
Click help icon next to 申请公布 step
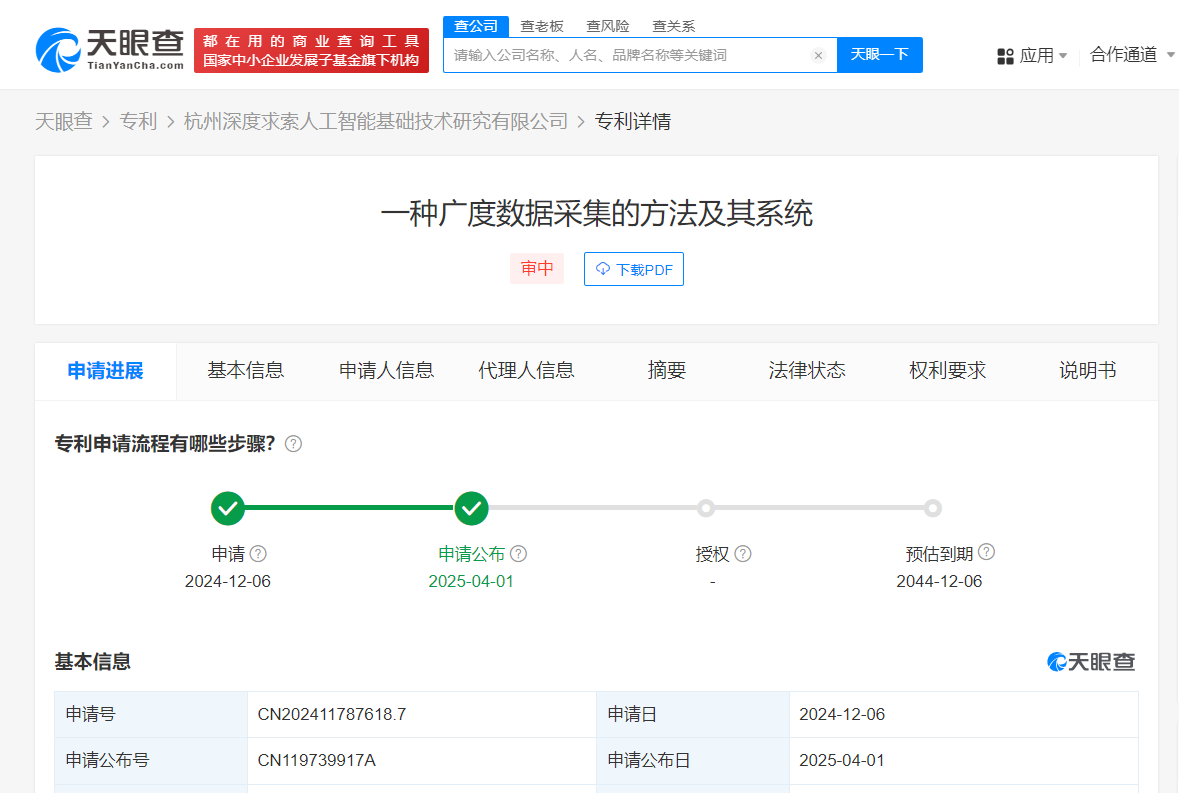tap(518, 554)
